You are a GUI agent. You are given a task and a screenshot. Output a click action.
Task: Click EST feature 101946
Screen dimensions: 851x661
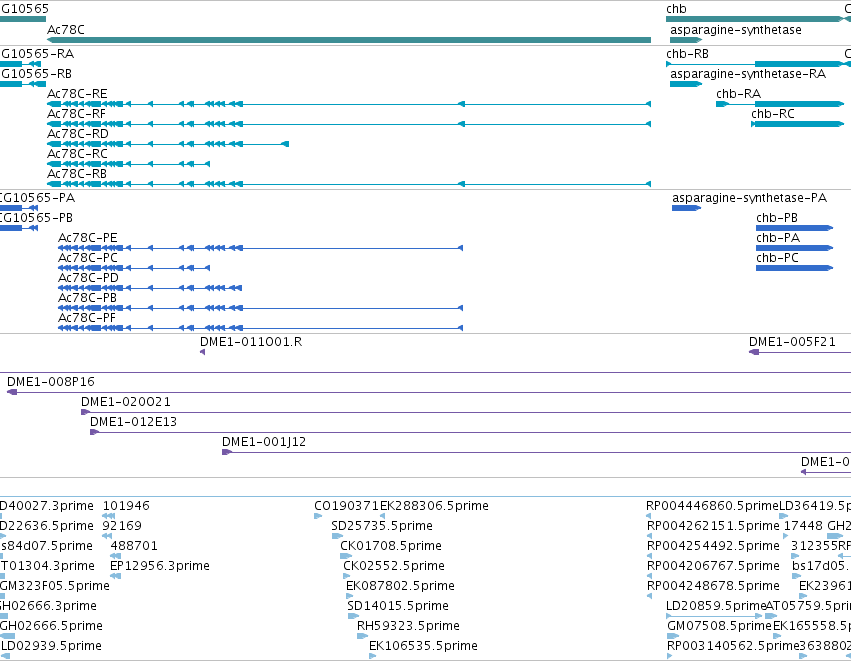(109, 516)
